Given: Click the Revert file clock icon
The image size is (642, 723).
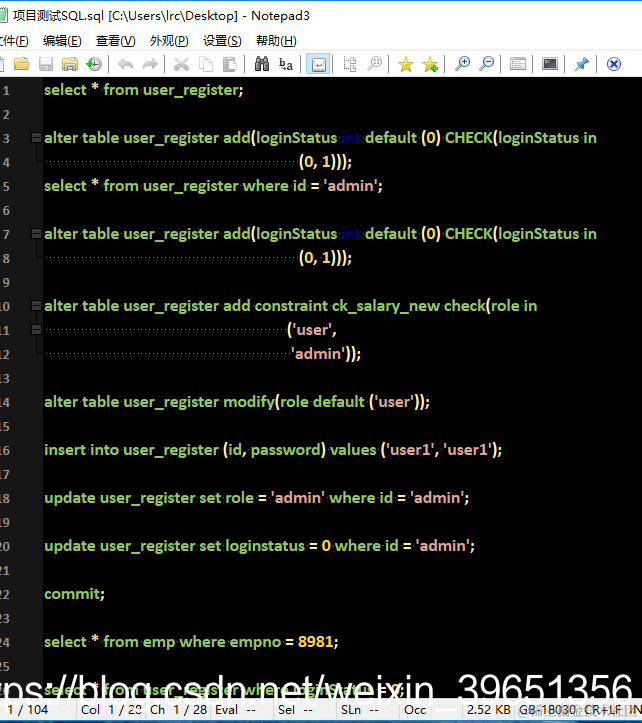Looking at the screenshot, I should click(94, 64).
